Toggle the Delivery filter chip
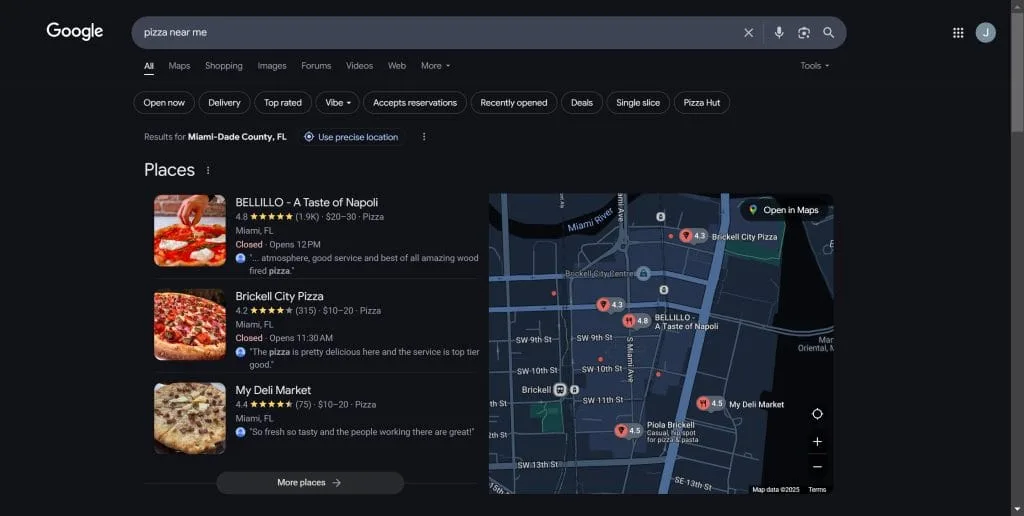Screen dimensions: 1024x516 click(224, 103)
